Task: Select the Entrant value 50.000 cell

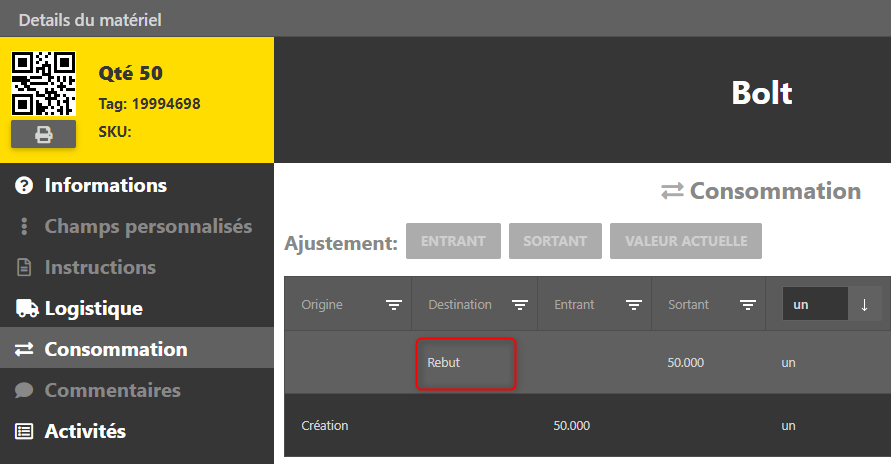Action: pos(572,425)
